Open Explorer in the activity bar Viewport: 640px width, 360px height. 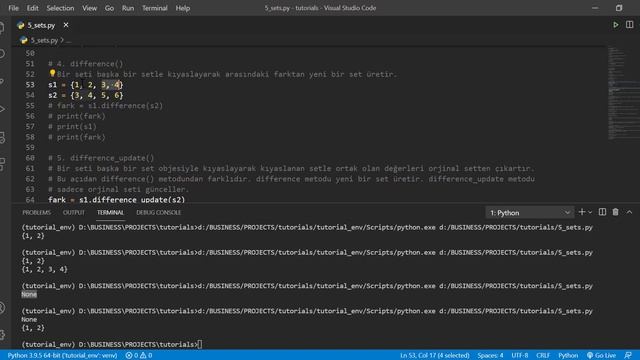(2, 28)
